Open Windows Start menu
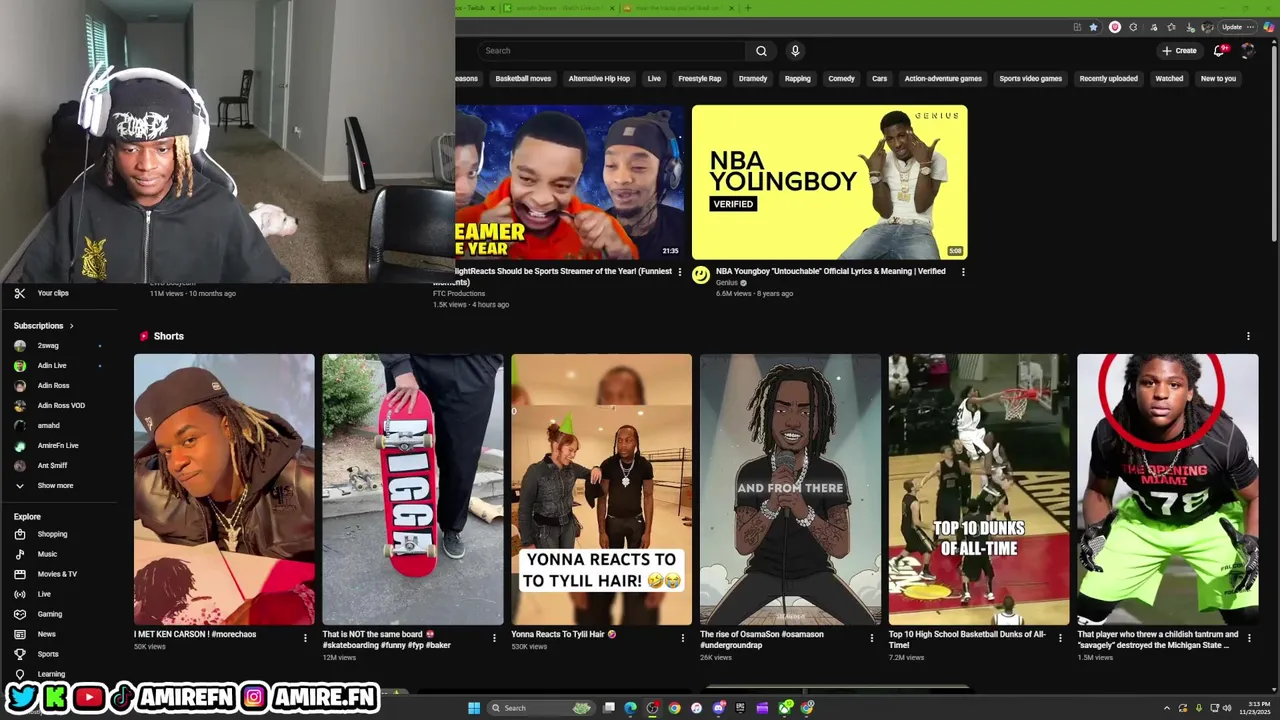1280x720 pixels. (474, 708)
